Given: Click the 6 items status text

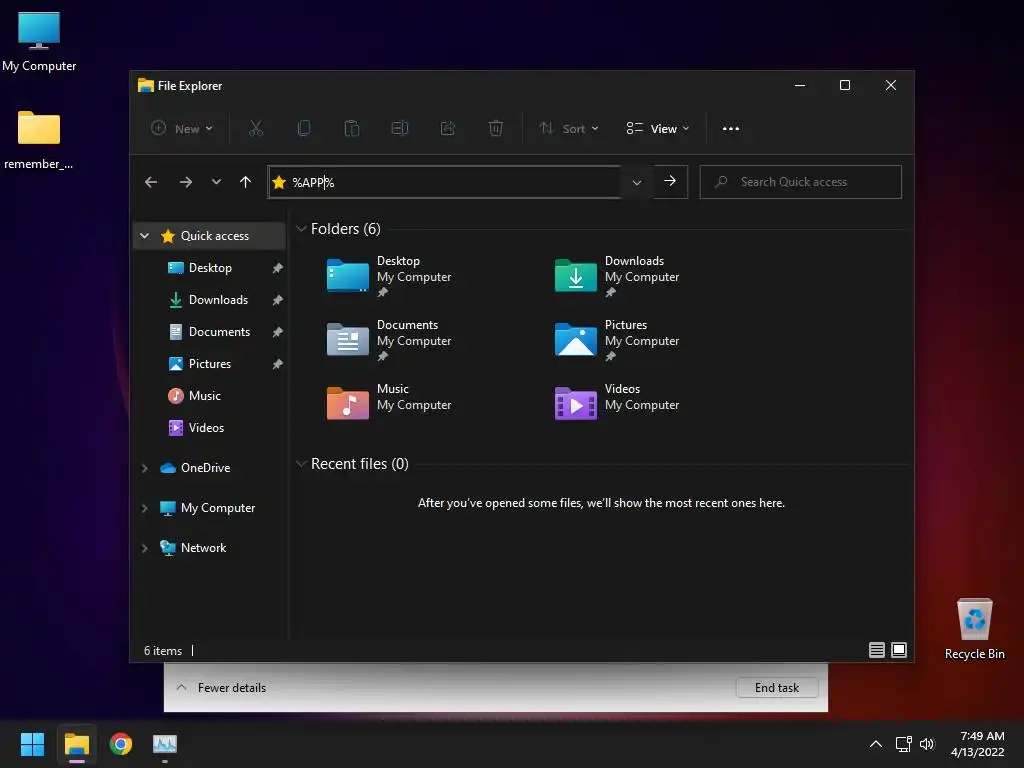Looking at the screenshot, I should point(163,650).
